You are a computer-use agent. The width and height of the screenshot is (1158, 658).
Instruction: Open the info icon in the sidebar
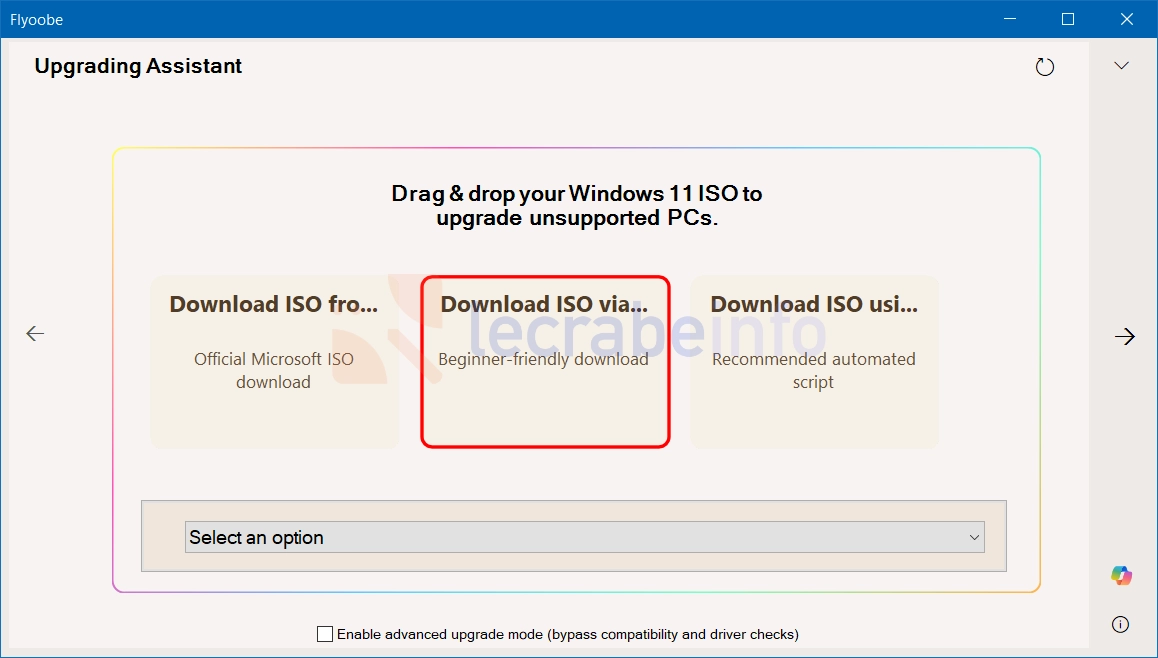pos(1120,625)
